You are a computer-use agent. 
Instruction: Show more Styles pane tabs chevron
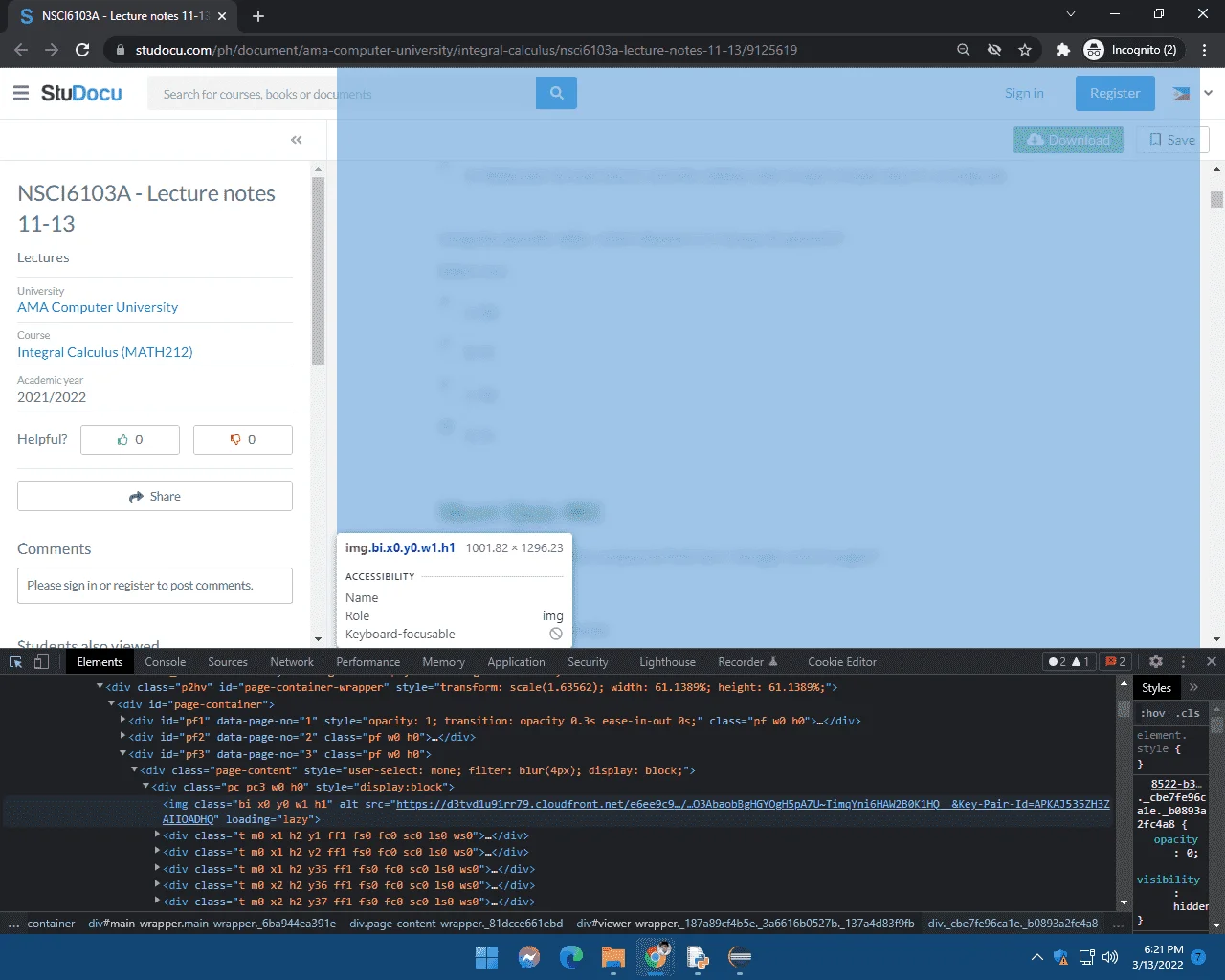point(1193,687)
